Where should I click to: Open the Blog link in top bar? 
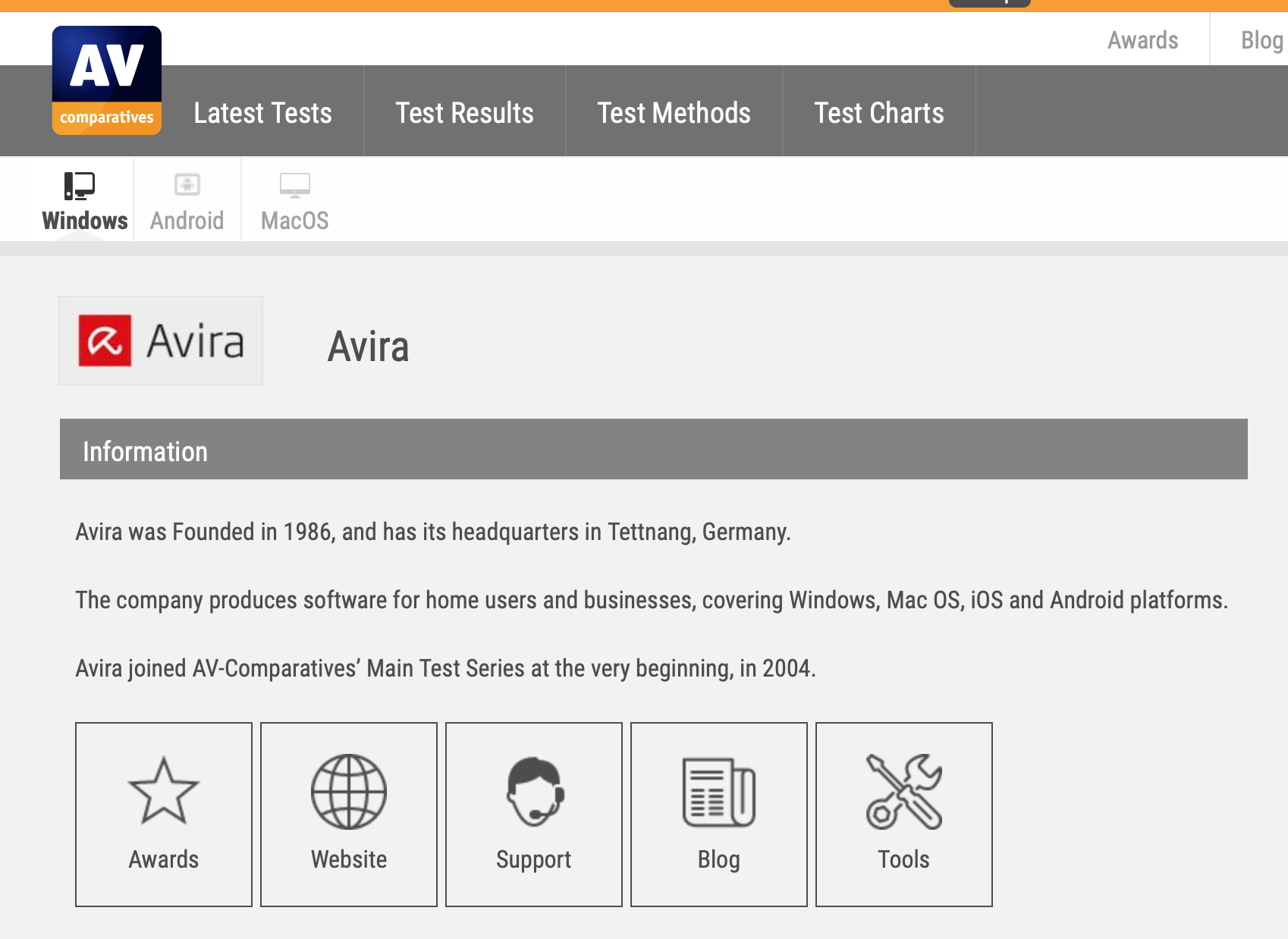pos(1262,40)
